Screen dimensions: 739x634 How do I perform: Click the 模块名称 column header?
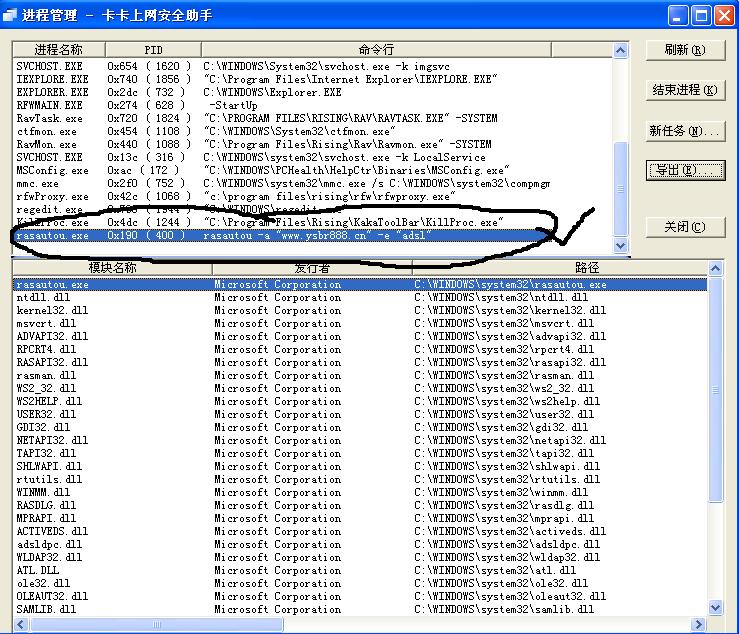[112, 268]
